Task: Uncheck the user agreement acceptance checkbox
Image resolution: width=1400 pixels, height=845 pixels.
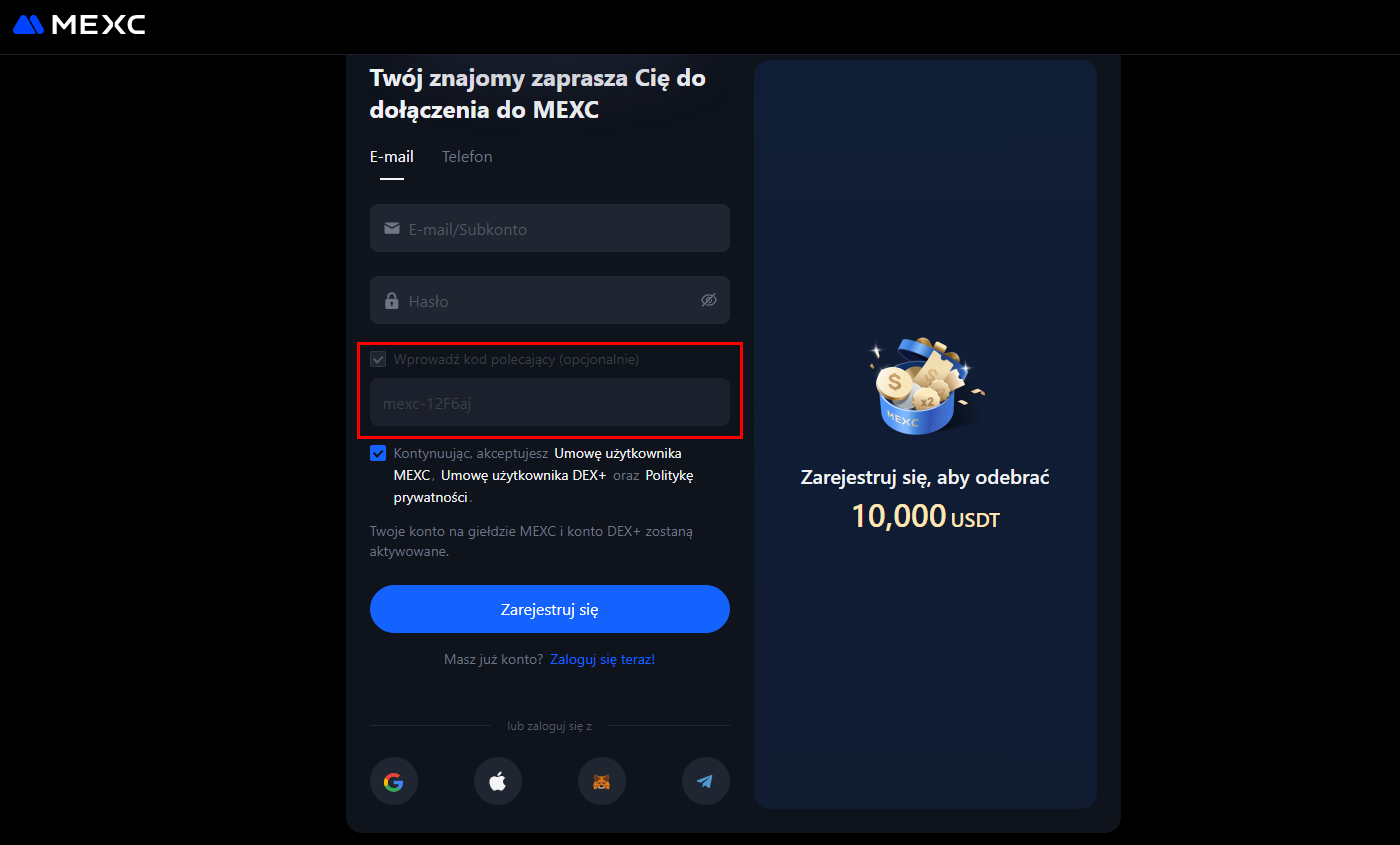Action: coord(378,453)
